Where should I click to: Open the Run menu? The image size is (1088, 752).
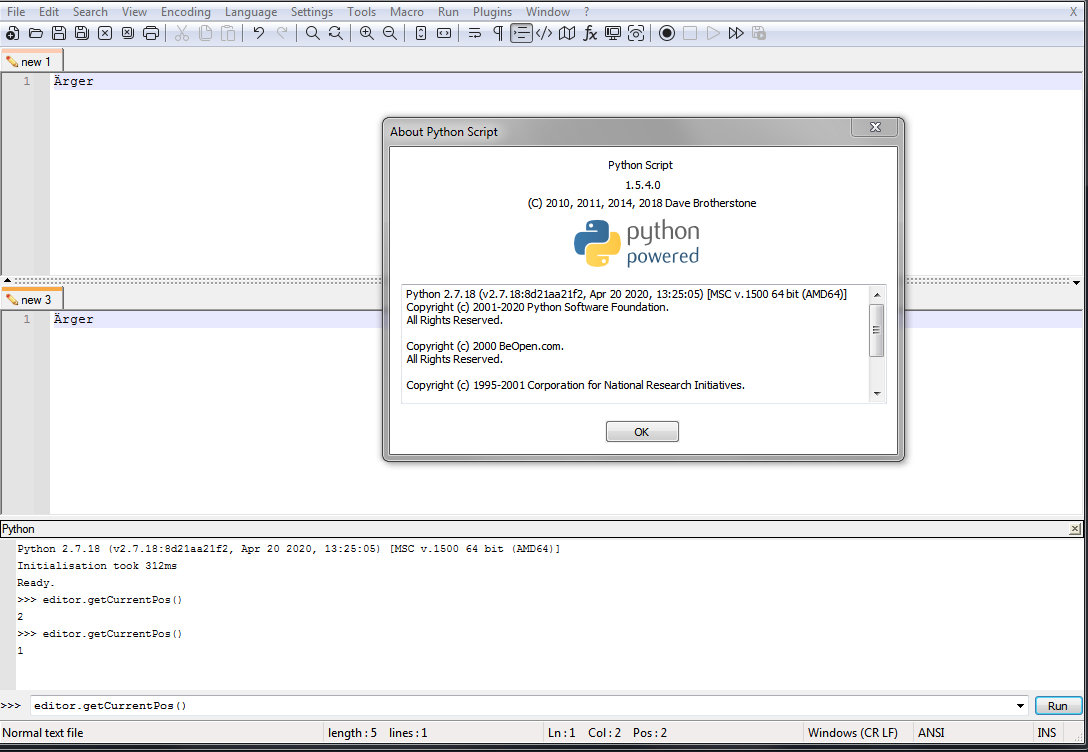click(448, 12)
